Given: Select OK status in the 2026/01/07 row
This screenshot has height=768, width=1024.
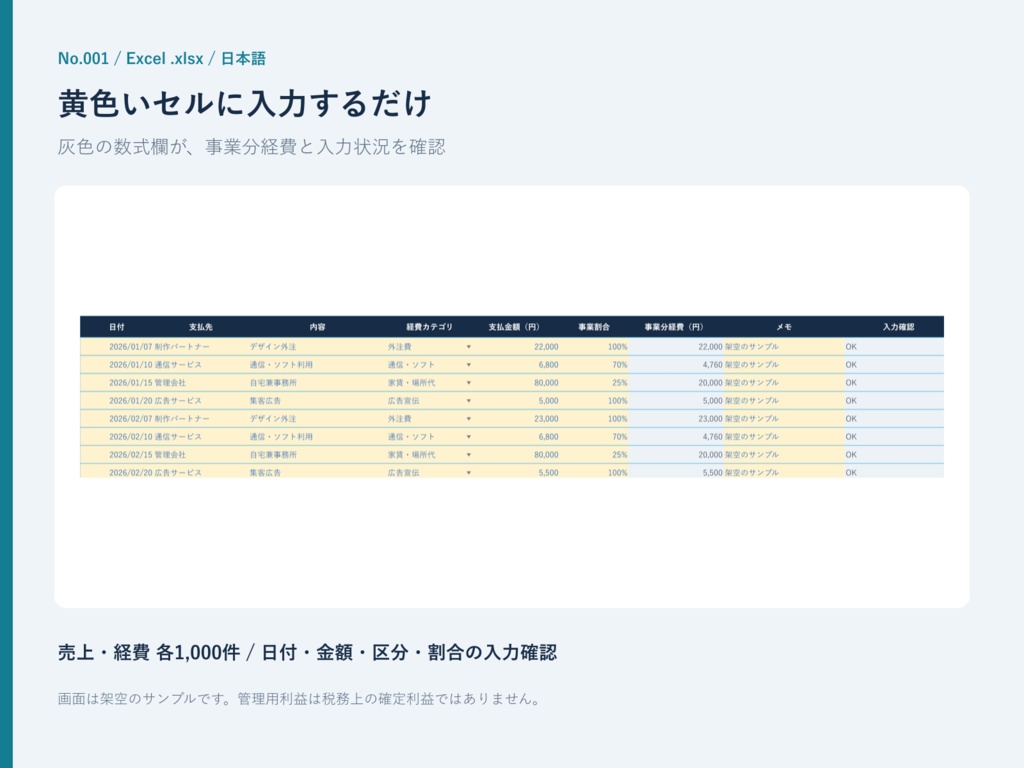Looking at the screenshot, I should tap(851, 347).
